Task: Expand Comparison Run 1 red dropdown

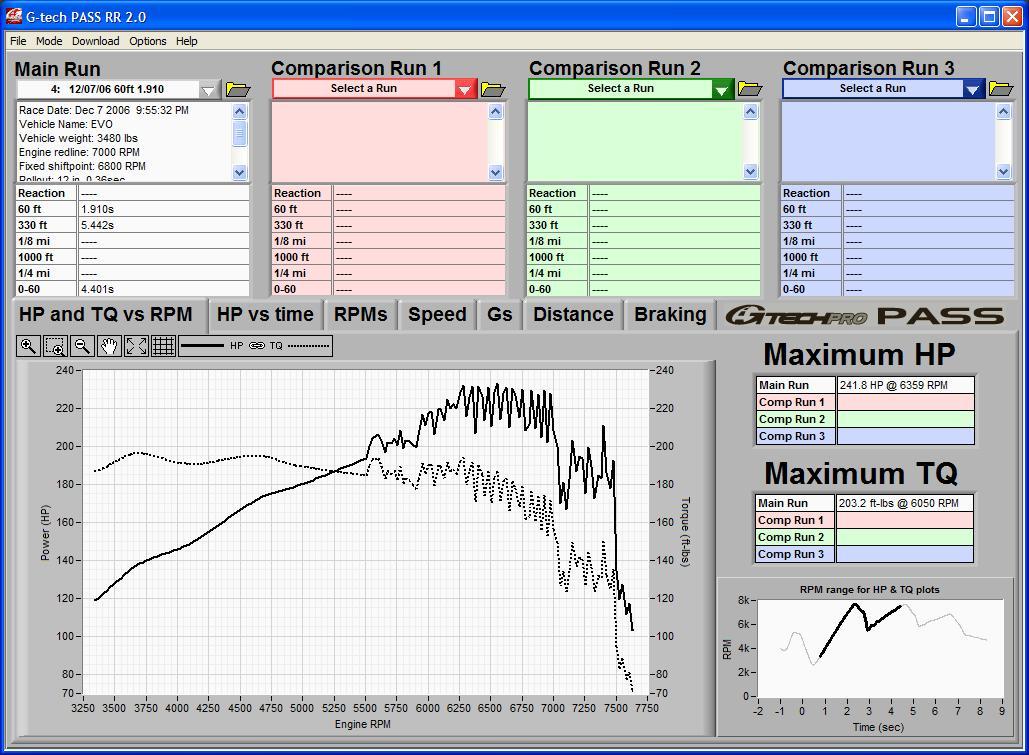Action: tap(465, 89)
